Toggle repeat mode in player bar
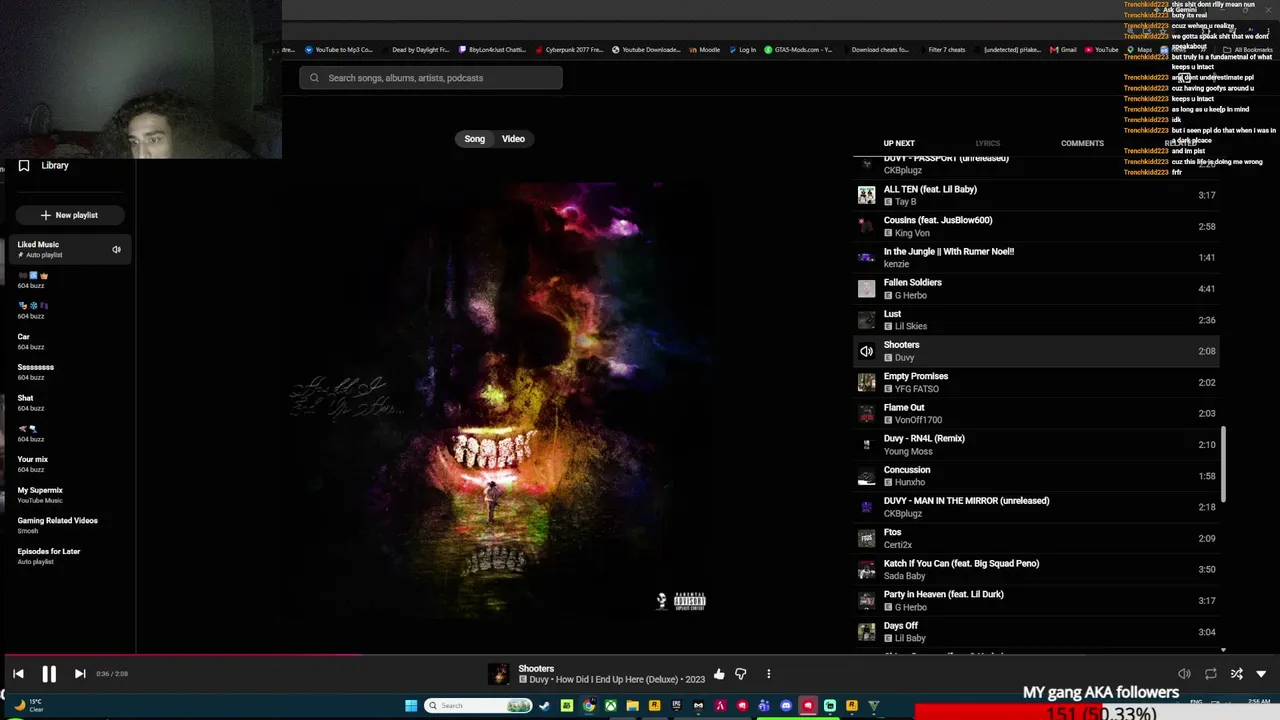The height and width of the screenshot is (720, 1280). click(x=1210, y=674)
